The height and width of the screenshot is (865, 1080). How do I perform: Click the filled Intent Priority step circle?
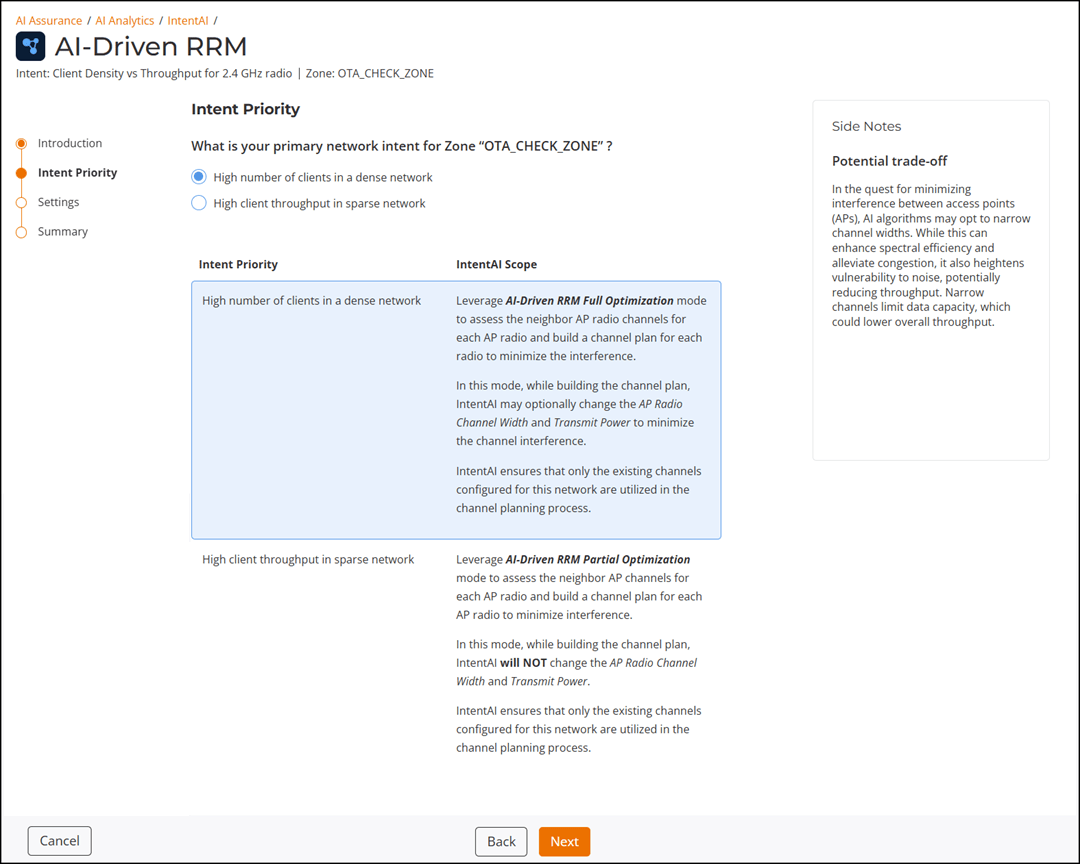pos(20,172)
